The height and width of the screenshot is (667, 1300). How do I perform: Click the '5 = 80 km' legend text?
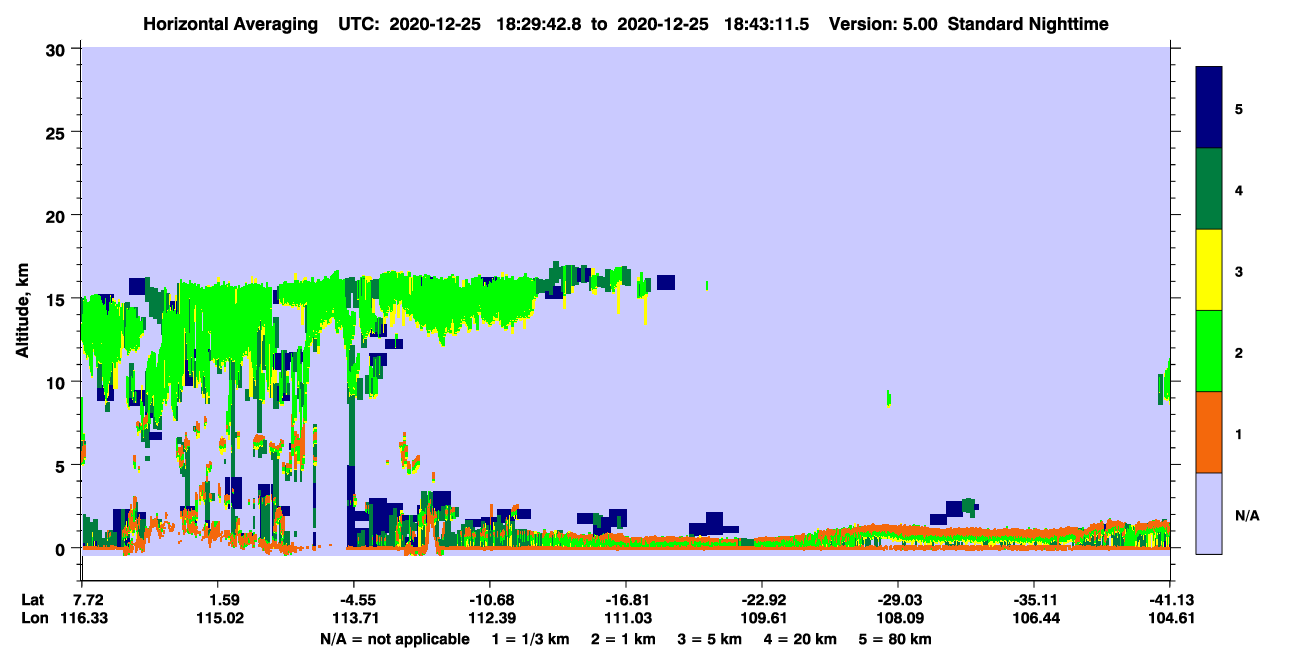pos(896,639)
